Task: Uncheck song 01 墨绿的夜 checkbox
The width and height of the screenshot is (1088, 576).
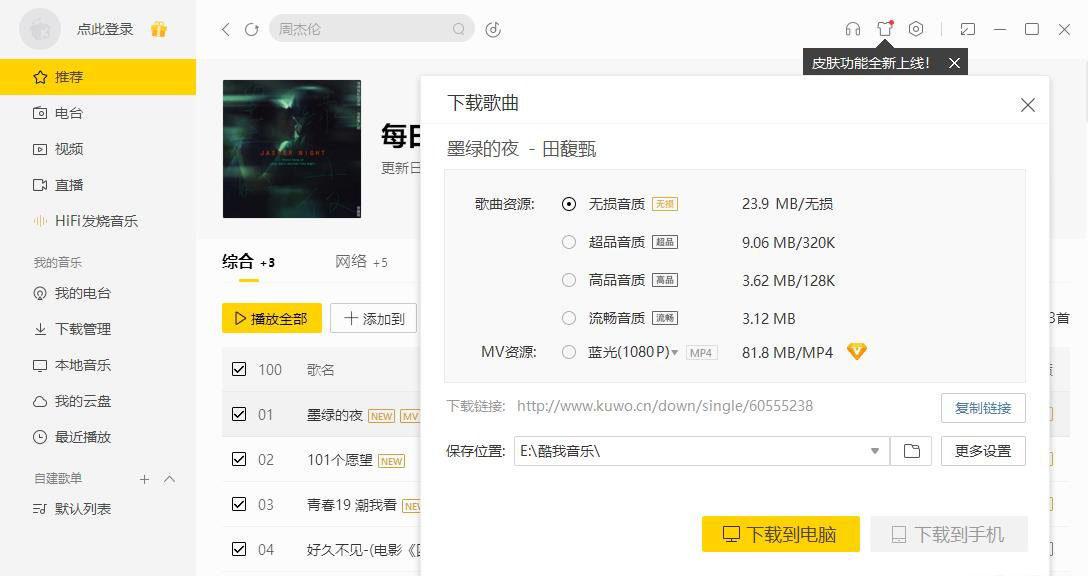Action: [239, 414]
